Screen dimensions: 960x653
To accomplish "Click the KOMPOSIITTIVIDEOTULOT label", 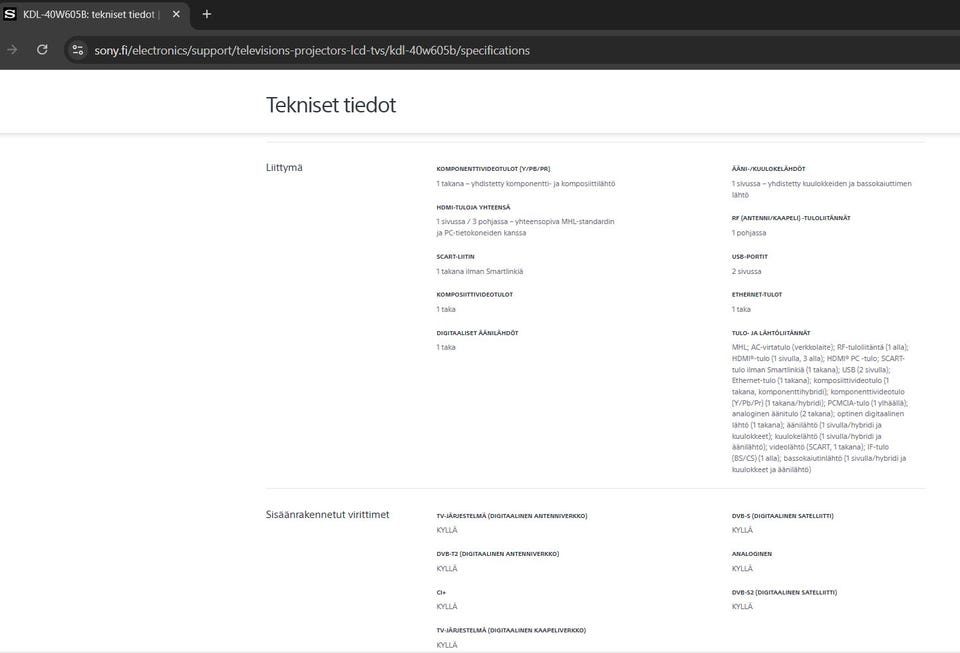I will [474, 294].
